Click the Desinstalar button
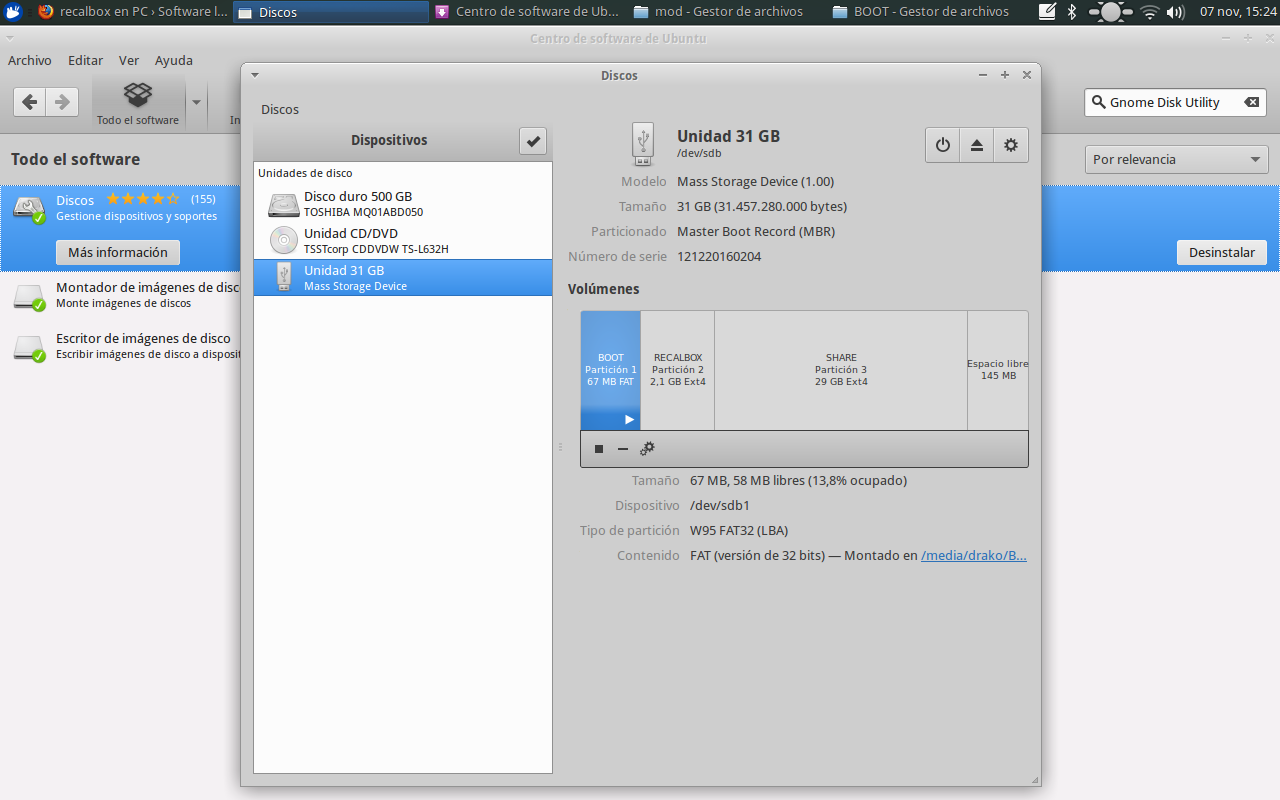 1222,252
